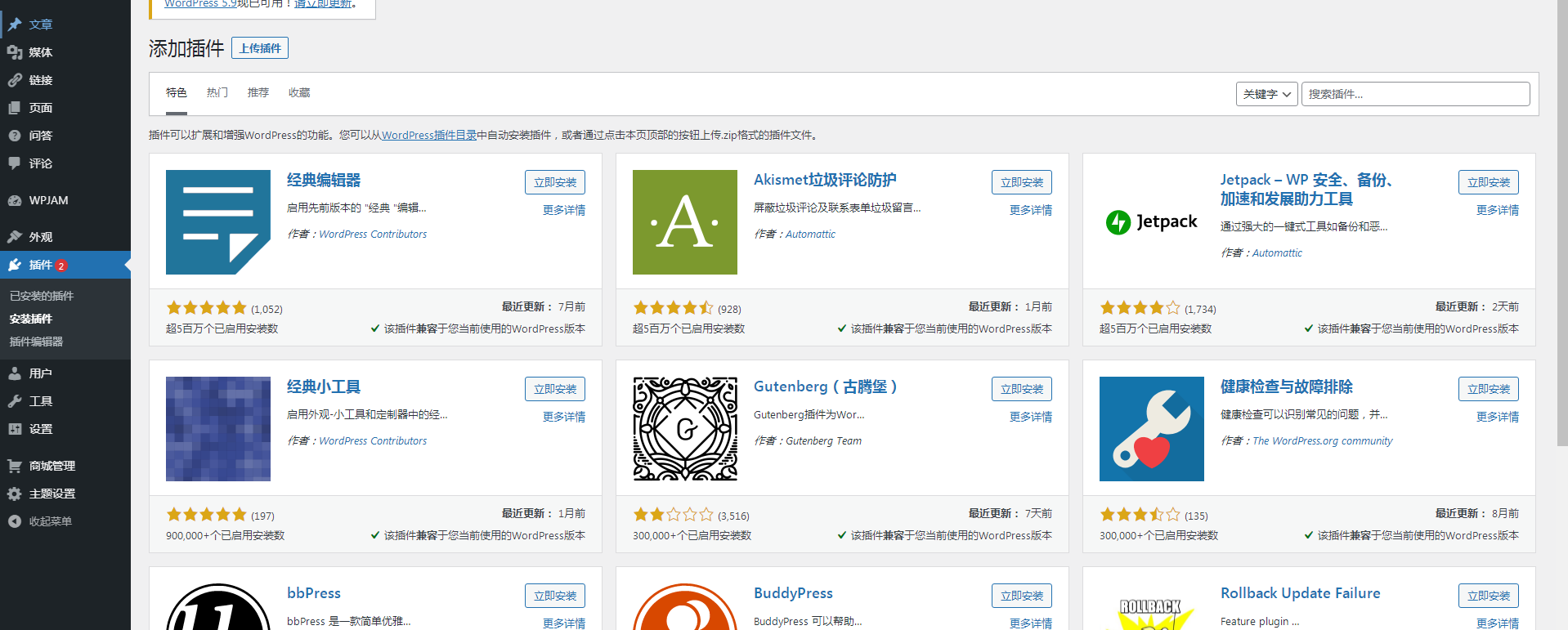Viewport: 1568px width, 630px height.
Task: Open the BuddyPress title link
Action: click(793, 593)
